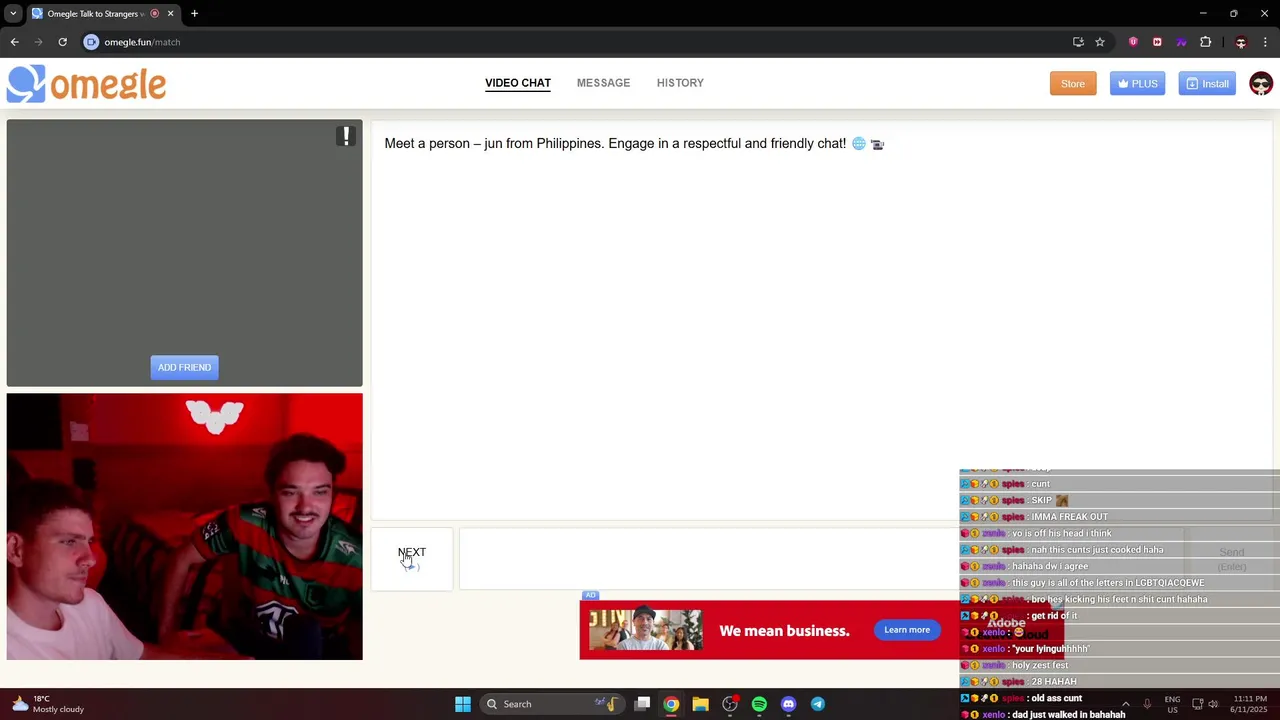Click the microphone icon in system tray

1147,704
